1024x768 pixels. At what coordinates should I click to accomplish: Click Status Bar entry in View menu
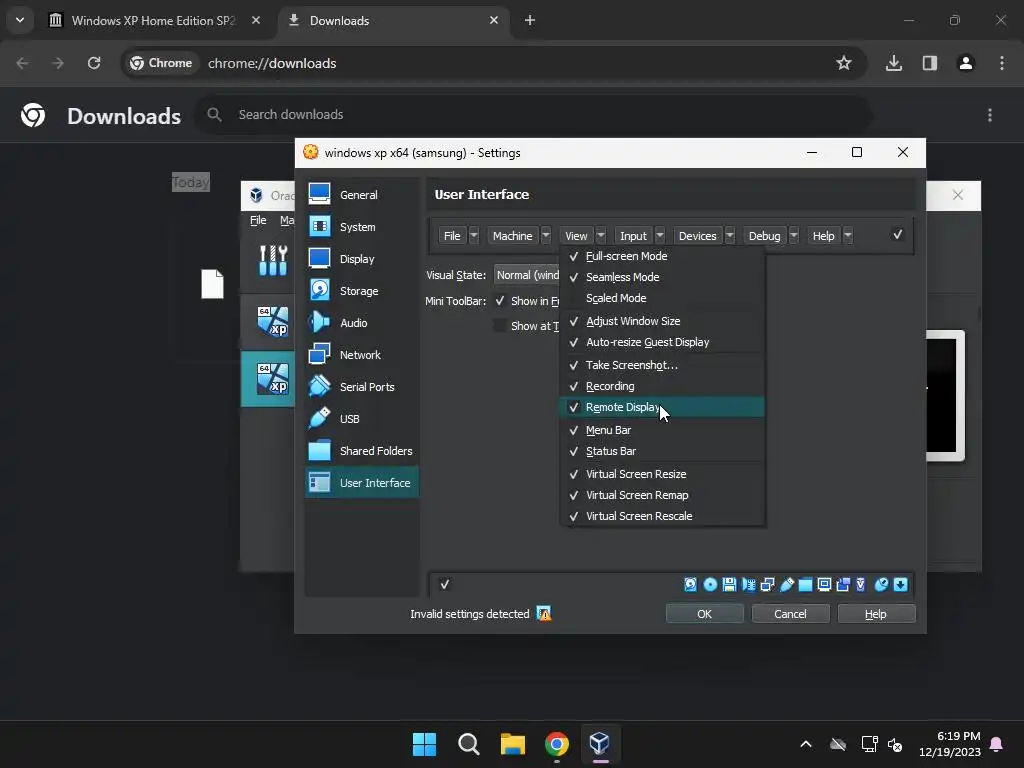tap(662, 451)
